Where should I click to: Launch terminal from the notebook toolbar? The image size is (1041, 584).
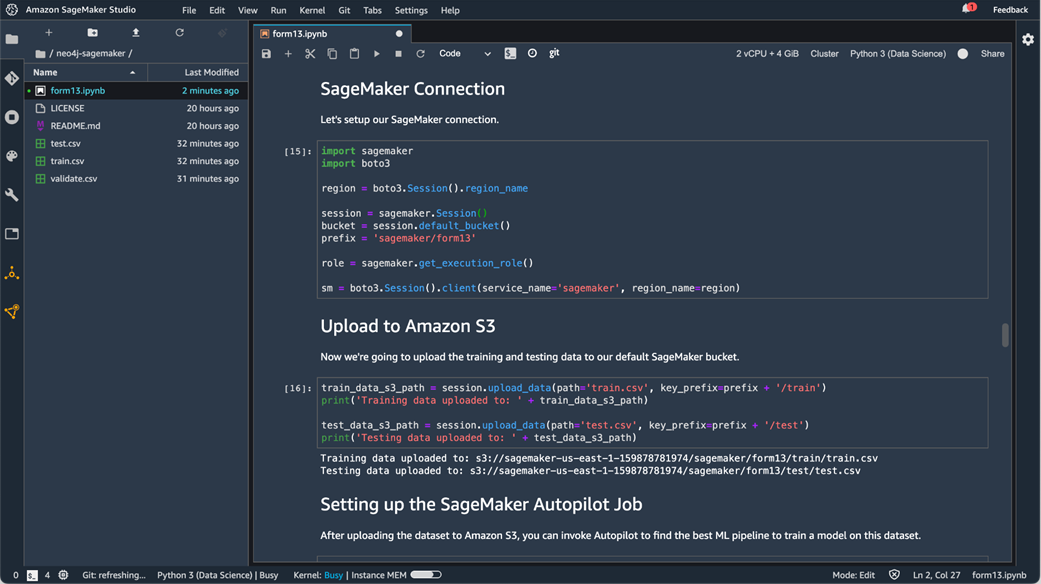(x=510, y=54)
